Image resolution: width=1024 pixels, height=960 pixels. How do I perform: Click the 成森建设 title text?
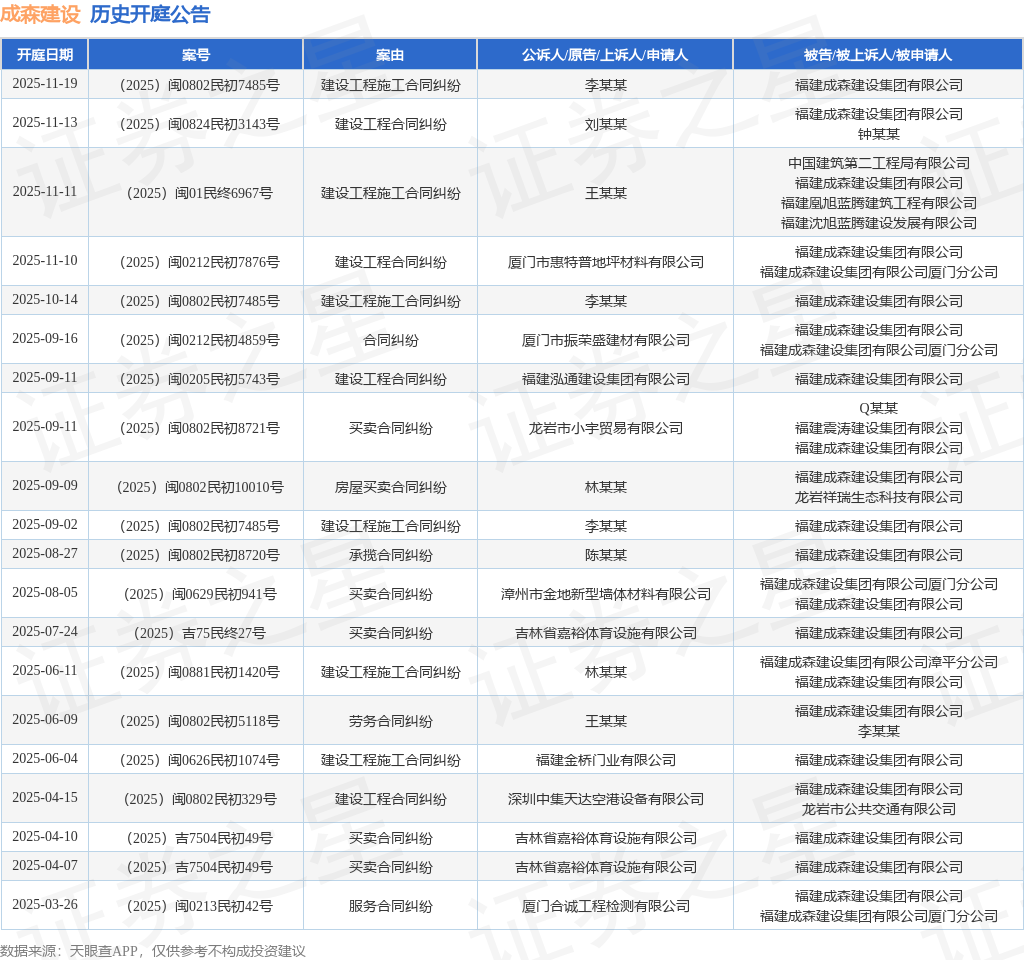(x=40, y=14)
